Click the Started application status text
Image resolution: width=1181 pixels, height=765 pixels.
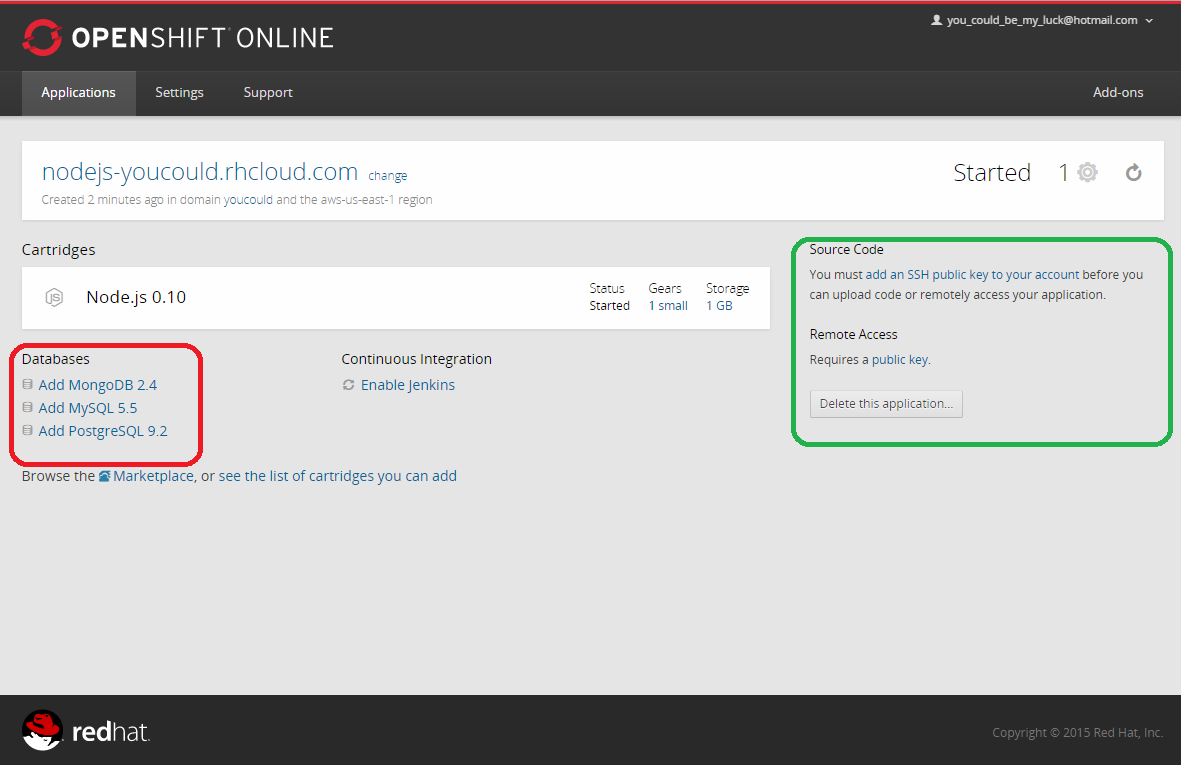tap(992, 172)
